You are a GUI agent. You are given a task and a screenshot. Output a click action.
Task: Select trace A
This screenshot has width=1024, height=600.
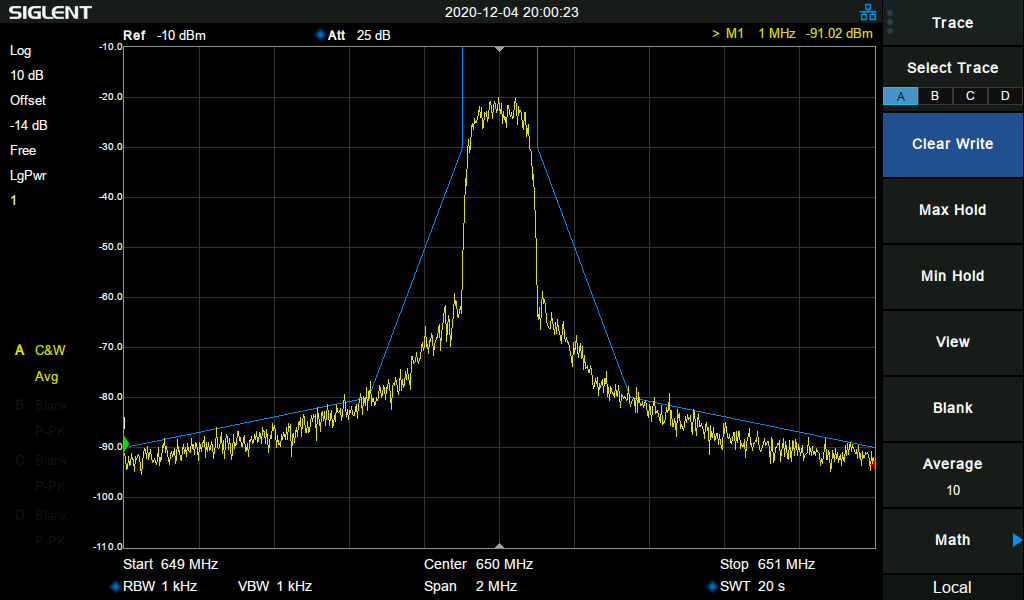(x=901, y=96)
